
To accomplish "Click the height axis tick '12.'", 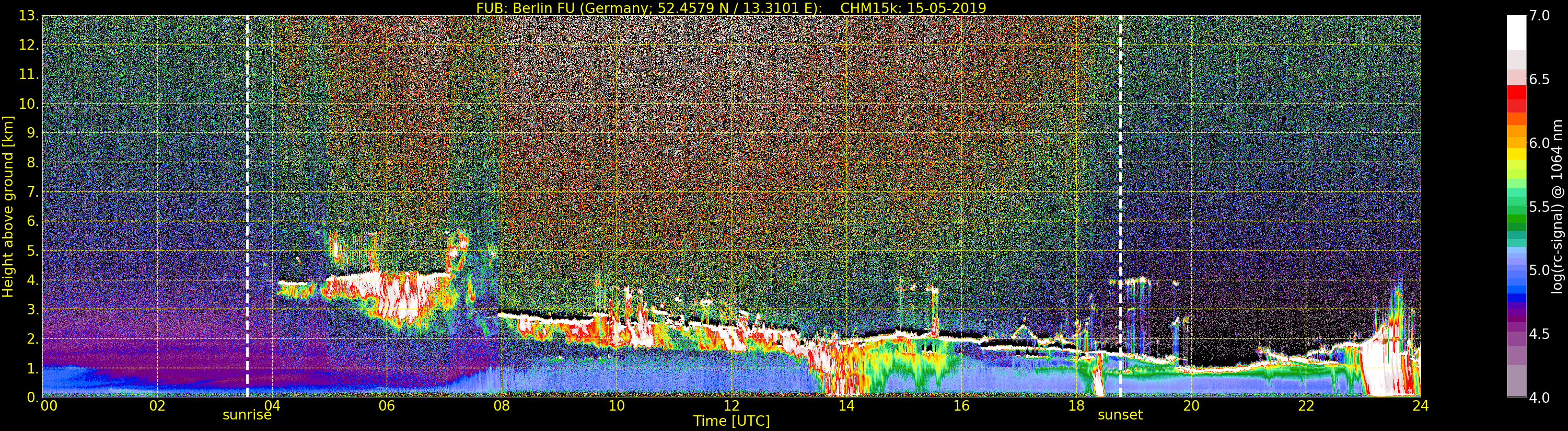I will tap(29, 45).
